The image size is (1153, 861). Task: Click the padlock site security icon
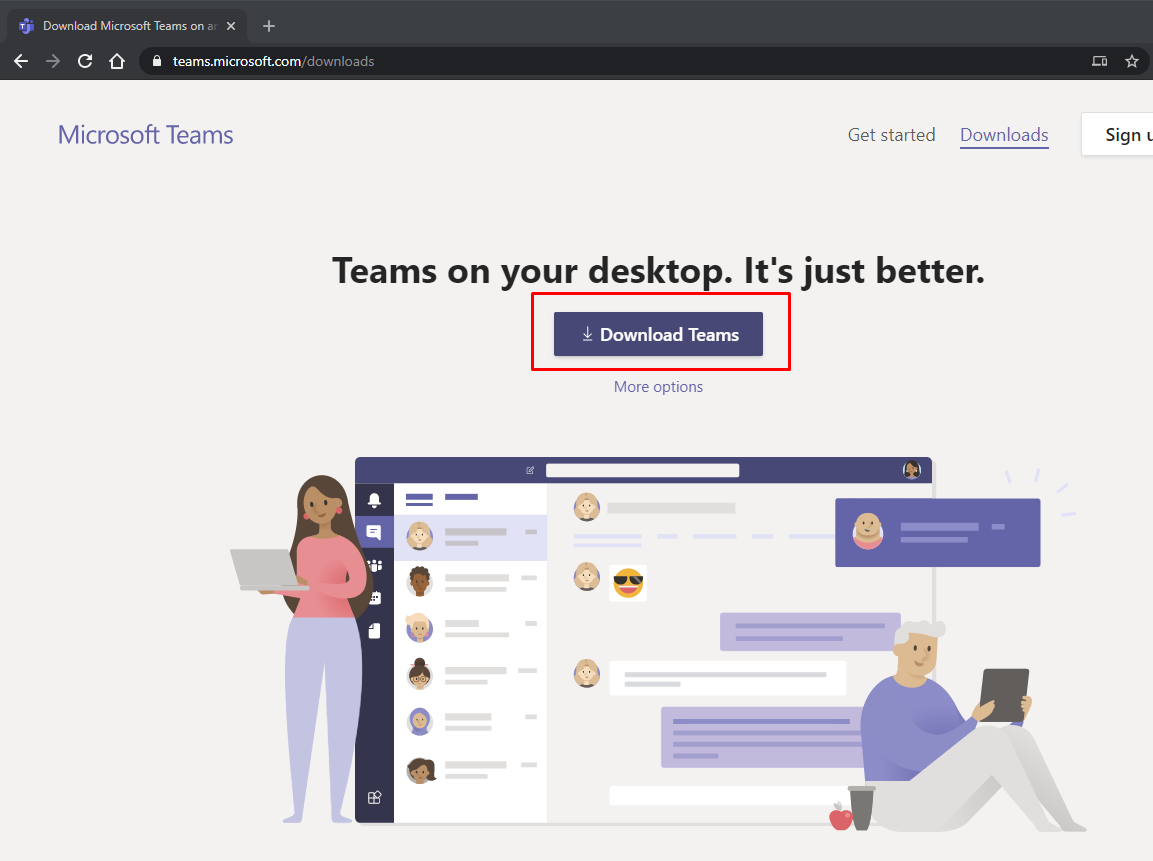[x=157, y=61]
